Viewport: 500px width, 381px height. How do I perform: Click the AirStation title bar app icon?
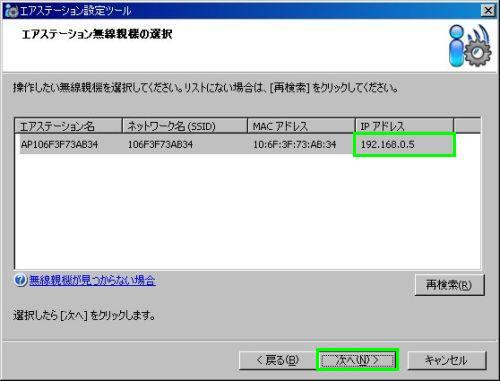(x=12, y=11)
